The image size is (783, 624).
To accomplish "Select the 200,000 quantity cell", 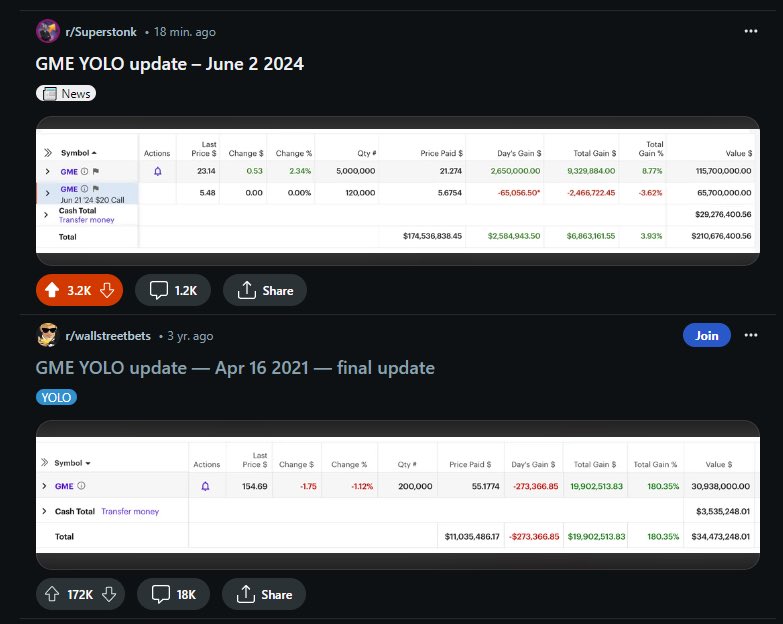I will (x=415, y=486).
